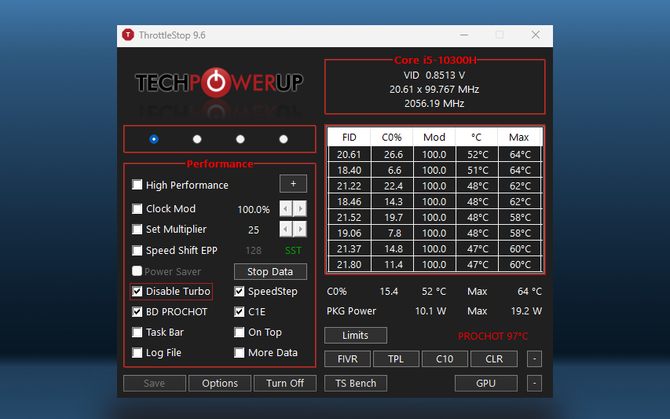Image resolution: width=670 pixels, height=419 pixels.
Task: Decrease Set Multiplier with the left arrow
Action: [x=286, y=229]
